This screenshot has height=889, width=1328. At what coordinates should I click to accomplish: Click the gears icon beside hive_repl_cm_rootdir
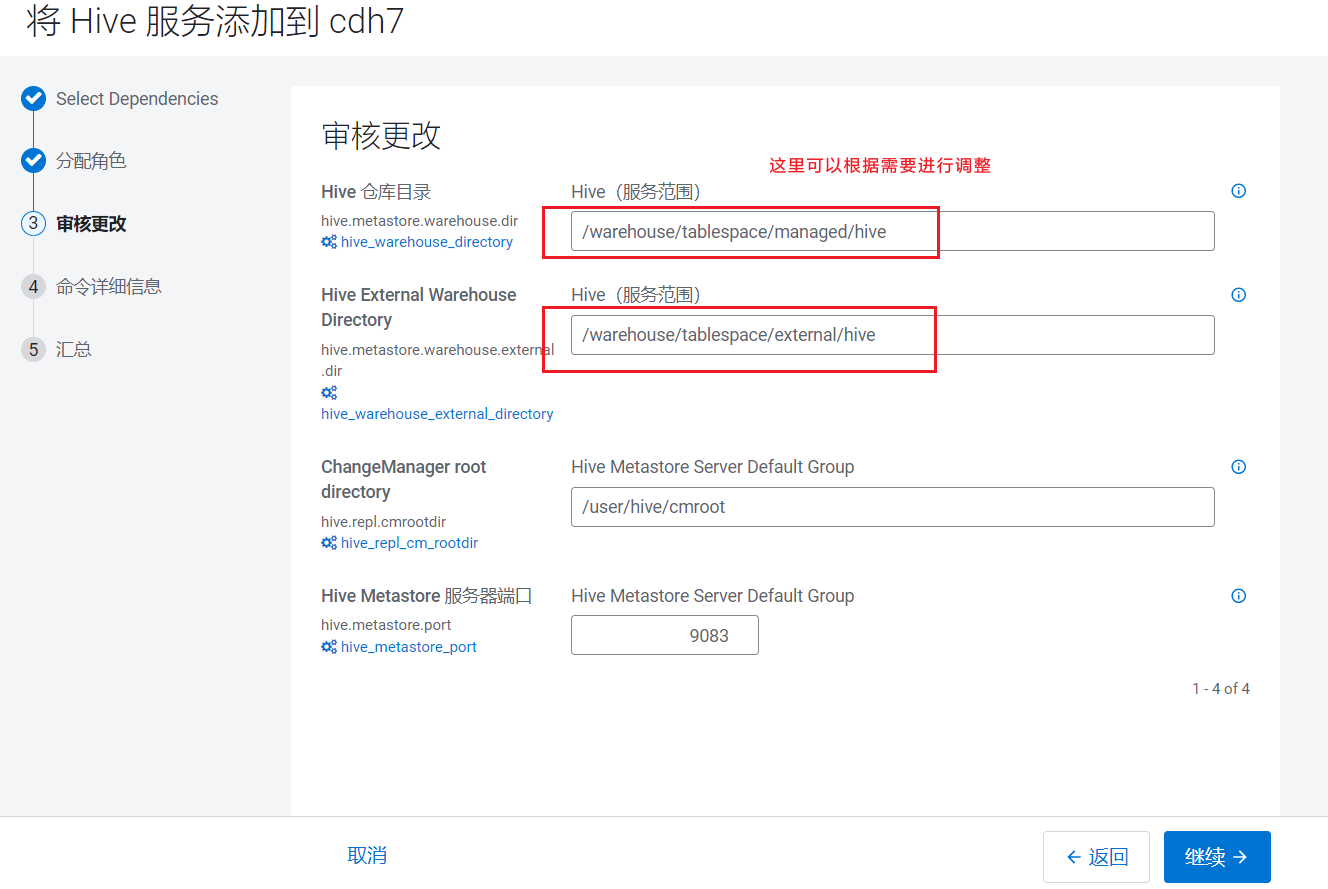(x=329, y=543)
